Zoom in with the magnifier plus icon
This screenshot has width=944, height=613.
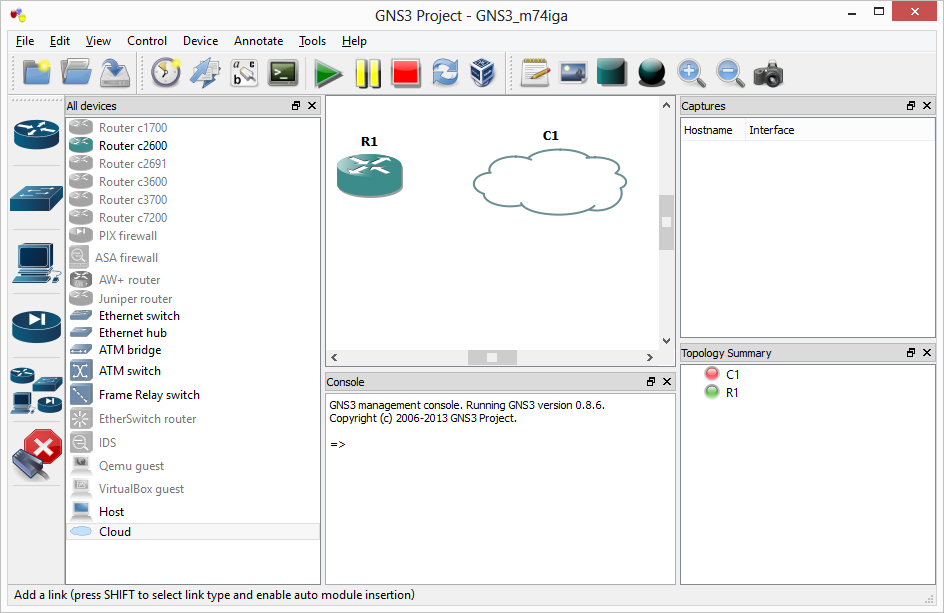click(x=691, y=73)
